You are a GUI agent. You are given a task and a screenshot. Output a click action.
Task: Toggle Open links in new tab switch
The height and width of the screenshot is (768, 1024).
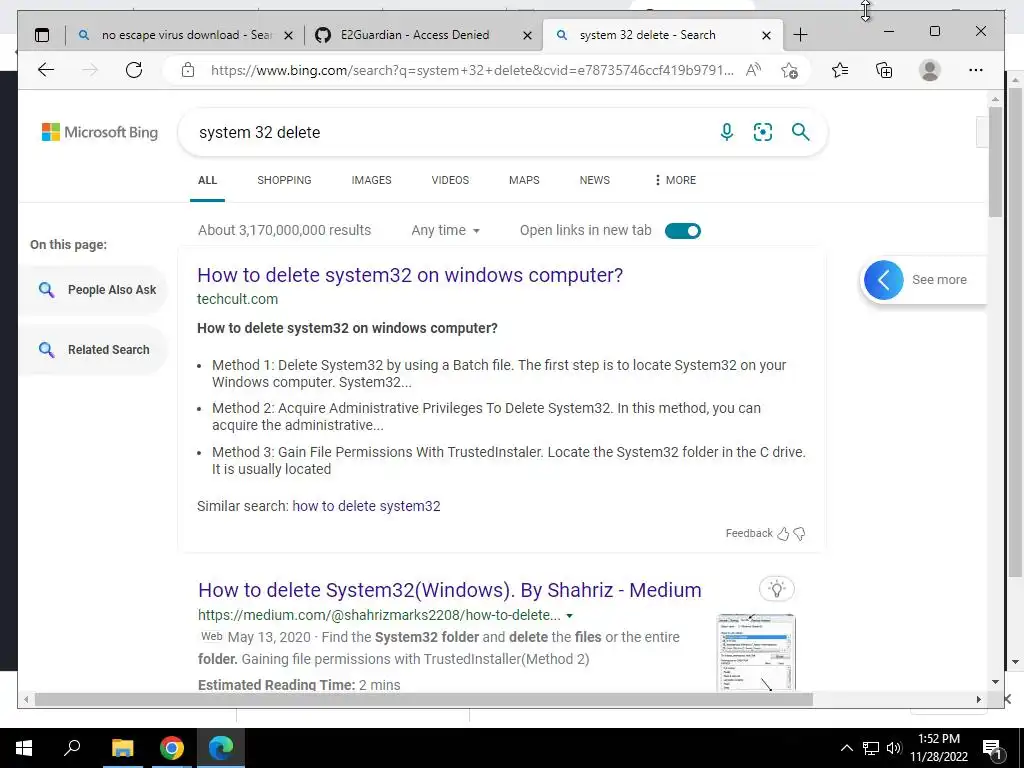[x=682, y=231]
